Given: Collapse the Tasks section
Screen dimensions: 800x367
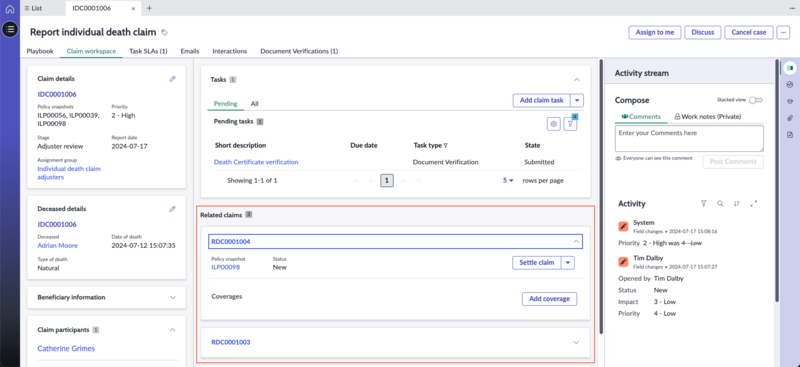Looking at the screenshot, I should click(577, 80).
